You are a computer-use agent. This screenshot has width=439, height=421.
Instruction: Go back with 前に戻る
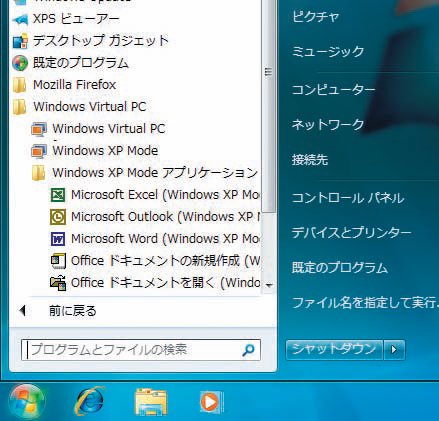72,311
